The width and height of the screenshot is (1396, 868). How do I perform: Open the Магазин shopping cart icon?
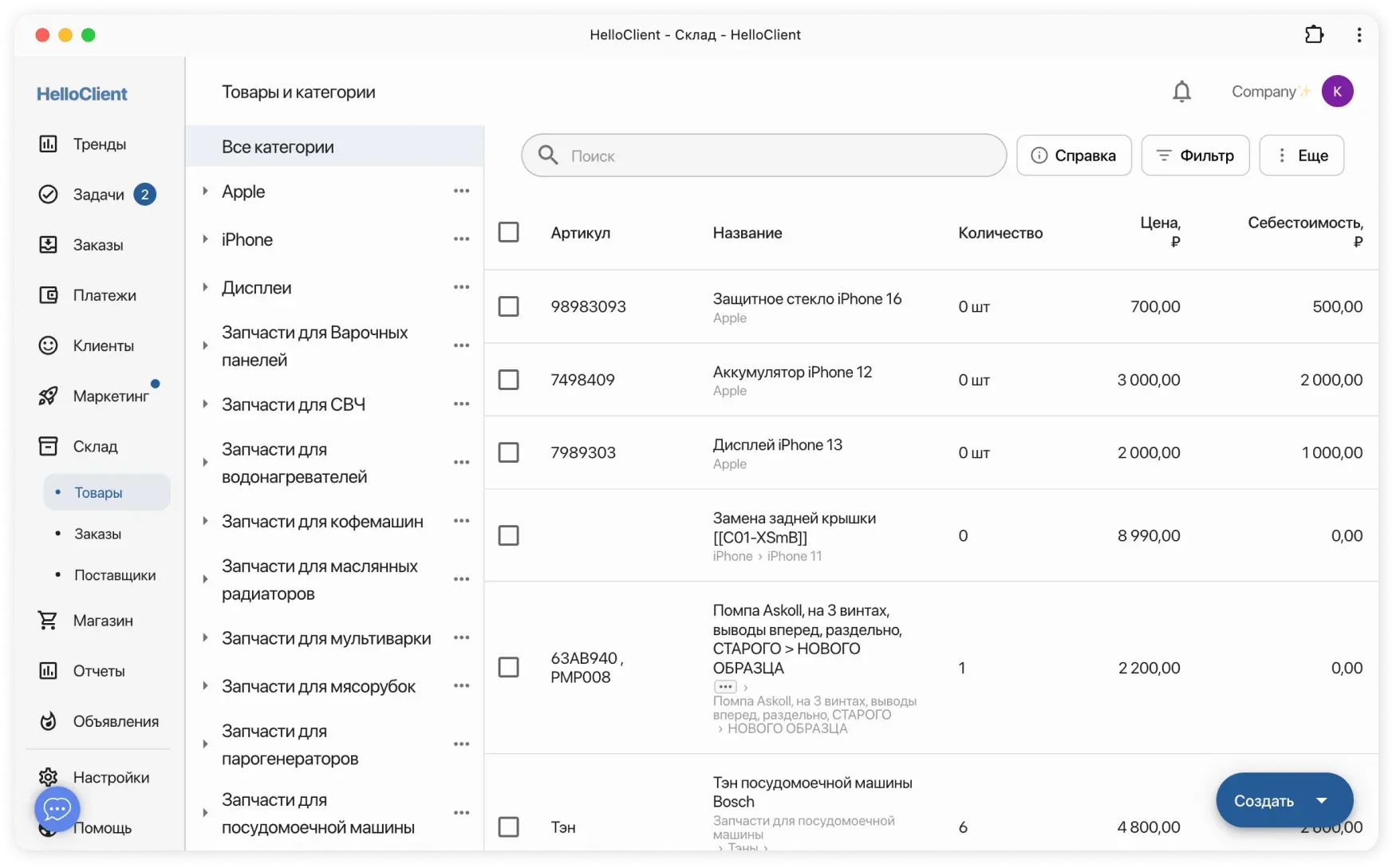(49, 620)
